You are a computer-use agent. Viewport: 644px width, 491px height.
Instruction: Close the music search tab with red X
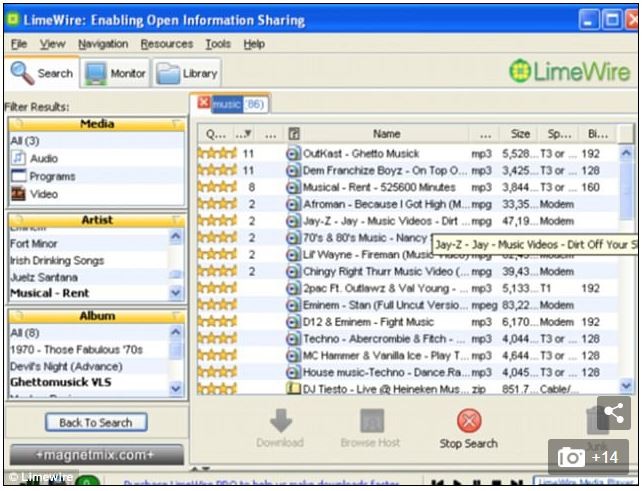pyautogui.click(x=204, y=102)
